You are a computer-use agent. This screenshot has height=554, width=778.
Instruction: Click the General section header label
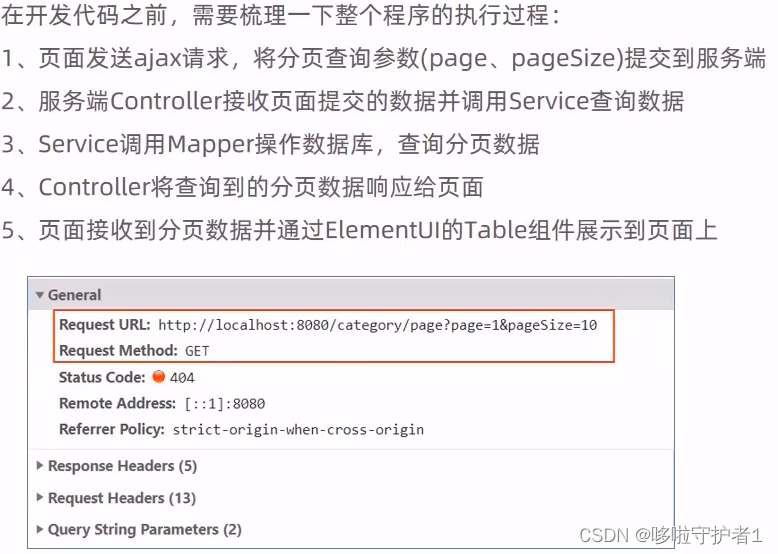click(74, 295)
